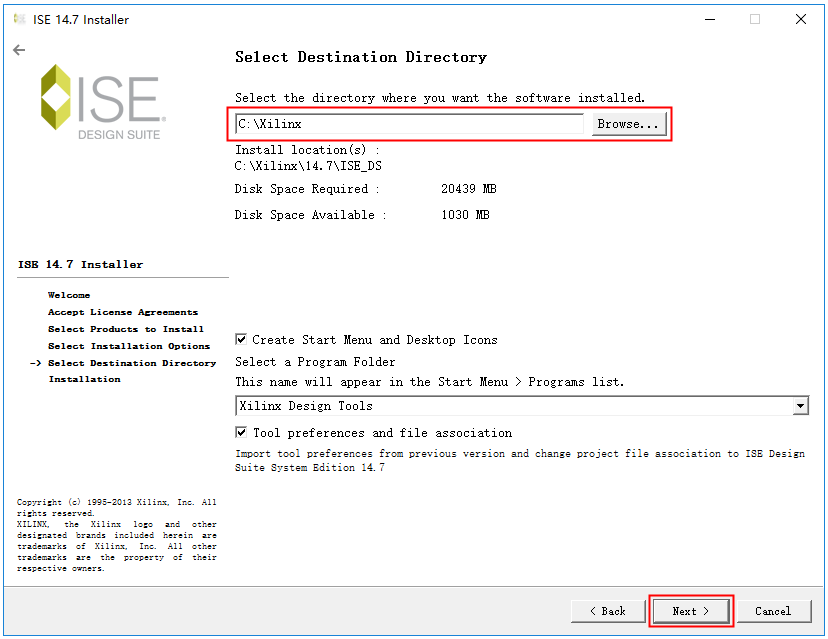The height and width of the screenshot is (639, 828).
Task: Minimize the ISE 14.7 Installer window
Action: [708, 19]
